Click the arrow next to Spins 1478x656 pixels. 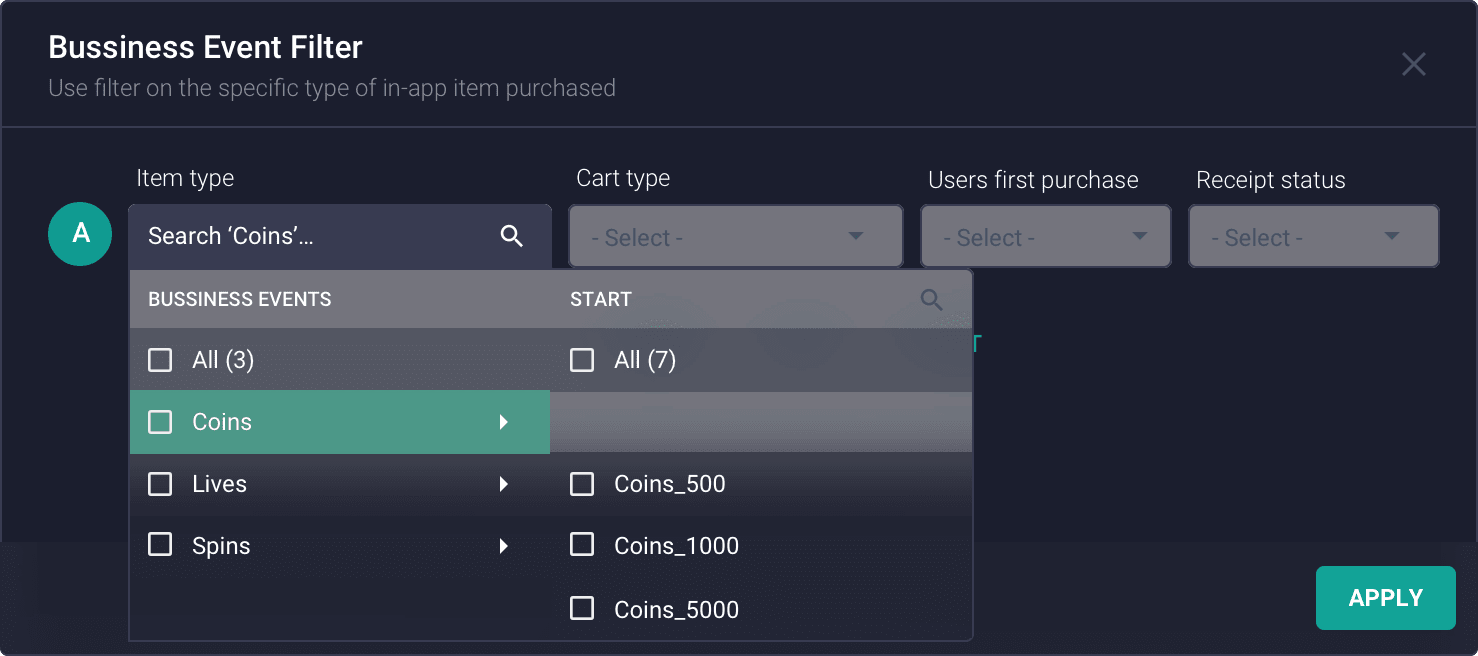504,545
